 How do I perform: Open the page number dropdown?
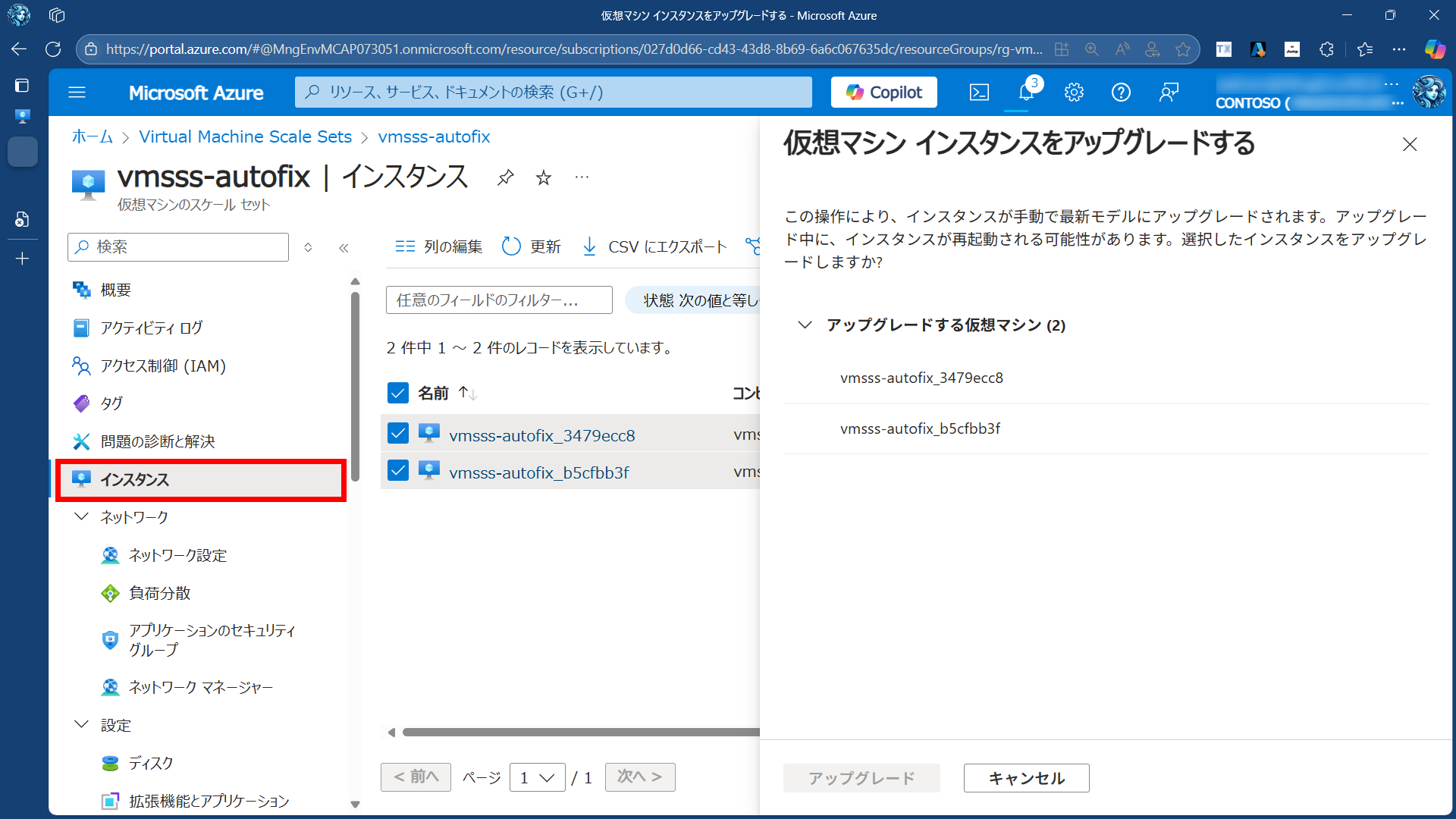point(537,777)
